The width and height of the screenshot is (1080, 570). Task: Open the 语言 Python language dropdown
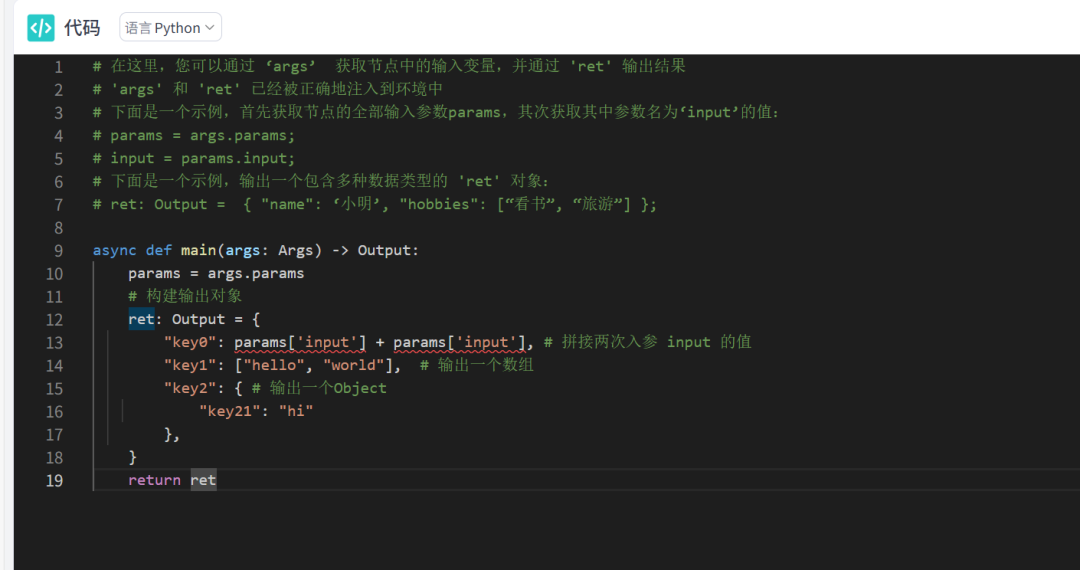tap(170, 28)
